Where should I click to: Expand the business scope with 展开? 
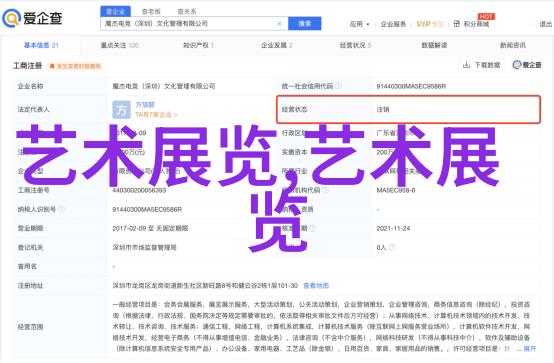(x=529, y=349)
